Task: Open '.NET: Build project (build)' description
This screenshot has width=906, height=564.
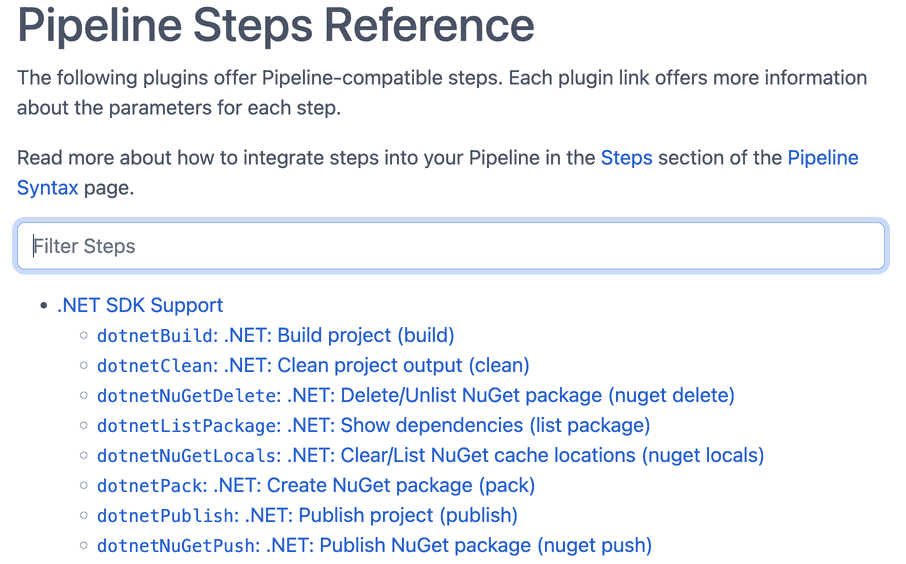Action: click(339, 336)
